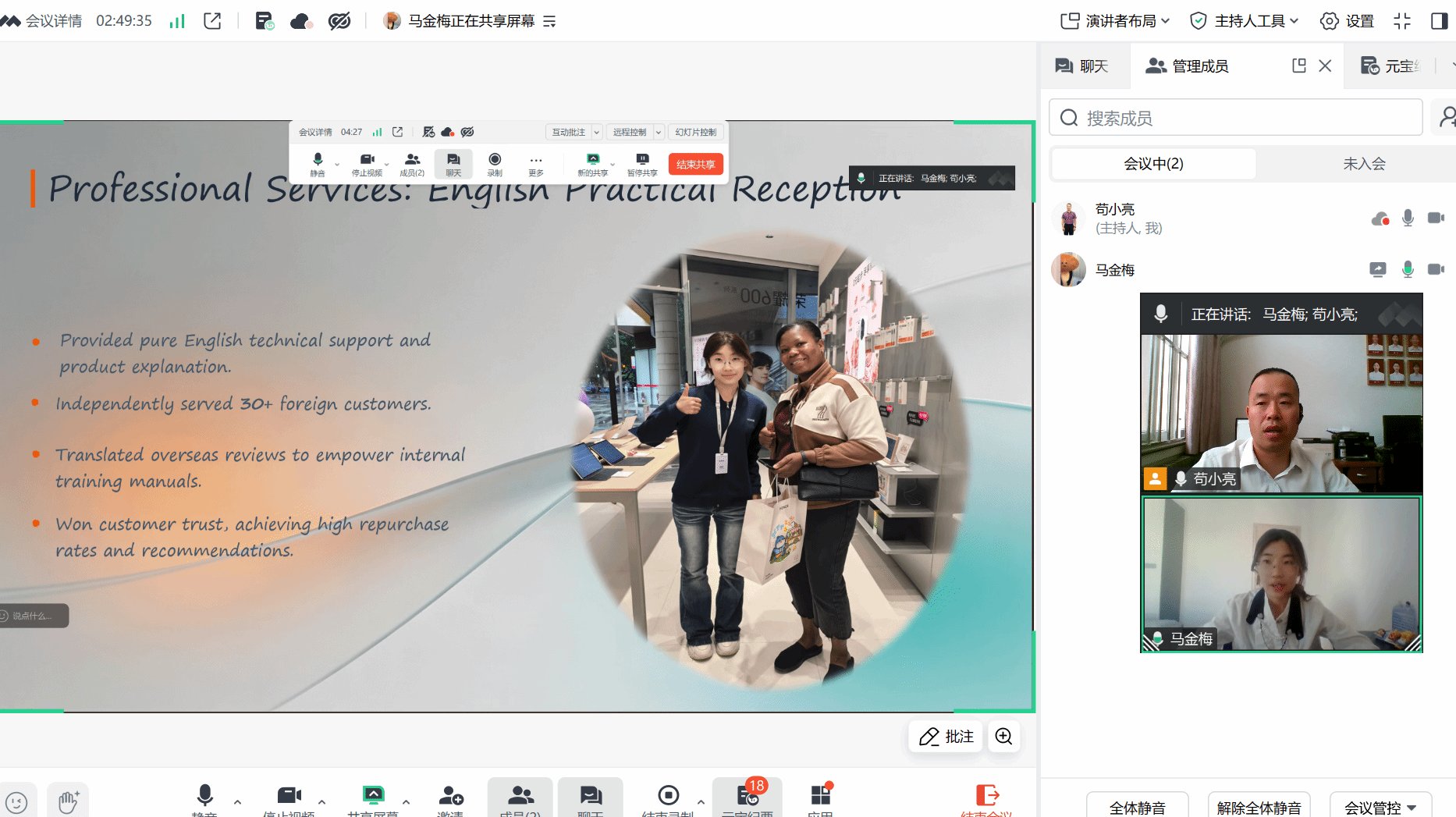Click the stop recording icon in bottom toolbar
The width and height of the screenshot is (1456, 817).
tap(668, 796)
